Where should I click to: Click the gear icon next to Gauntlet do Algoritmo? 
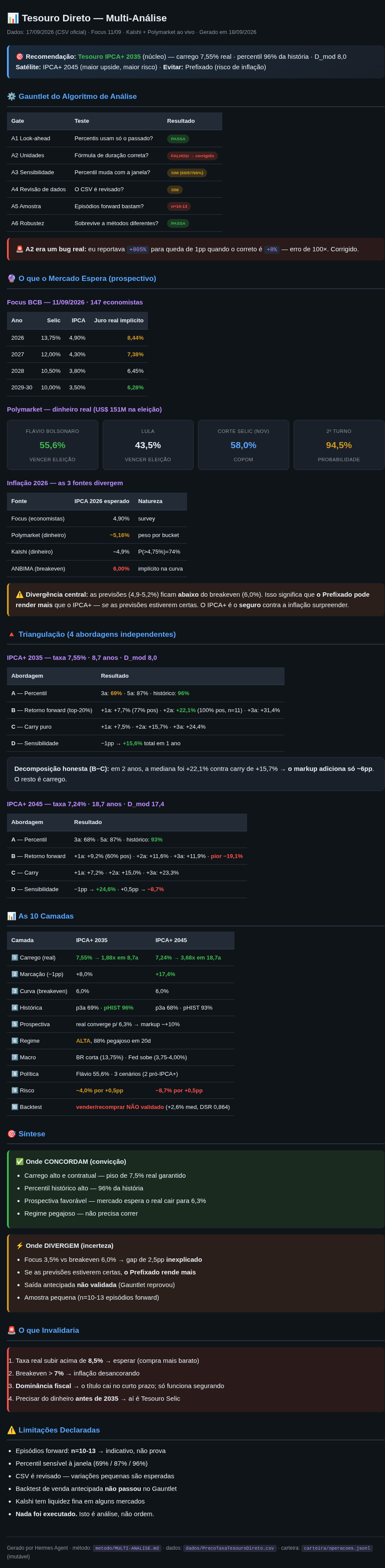pos(12,96)
